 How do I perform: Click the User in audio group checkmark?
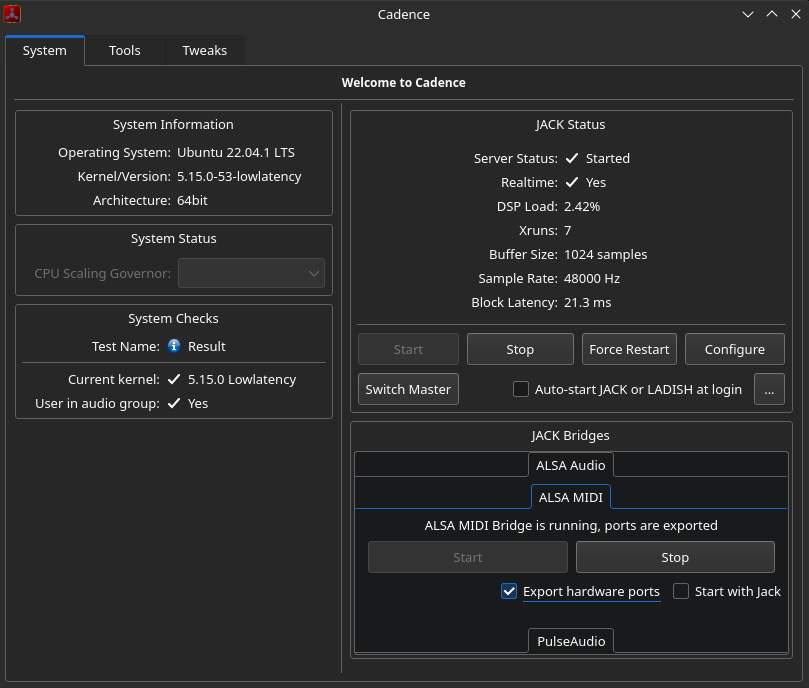pos(174,403)
